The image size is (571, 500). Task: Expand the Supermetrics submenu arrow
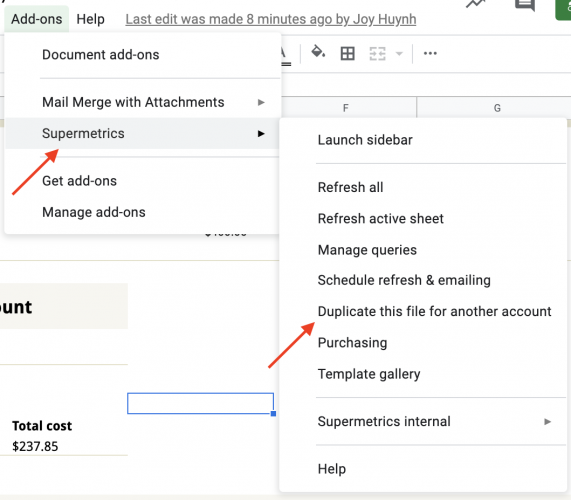(x=261, y=134)
